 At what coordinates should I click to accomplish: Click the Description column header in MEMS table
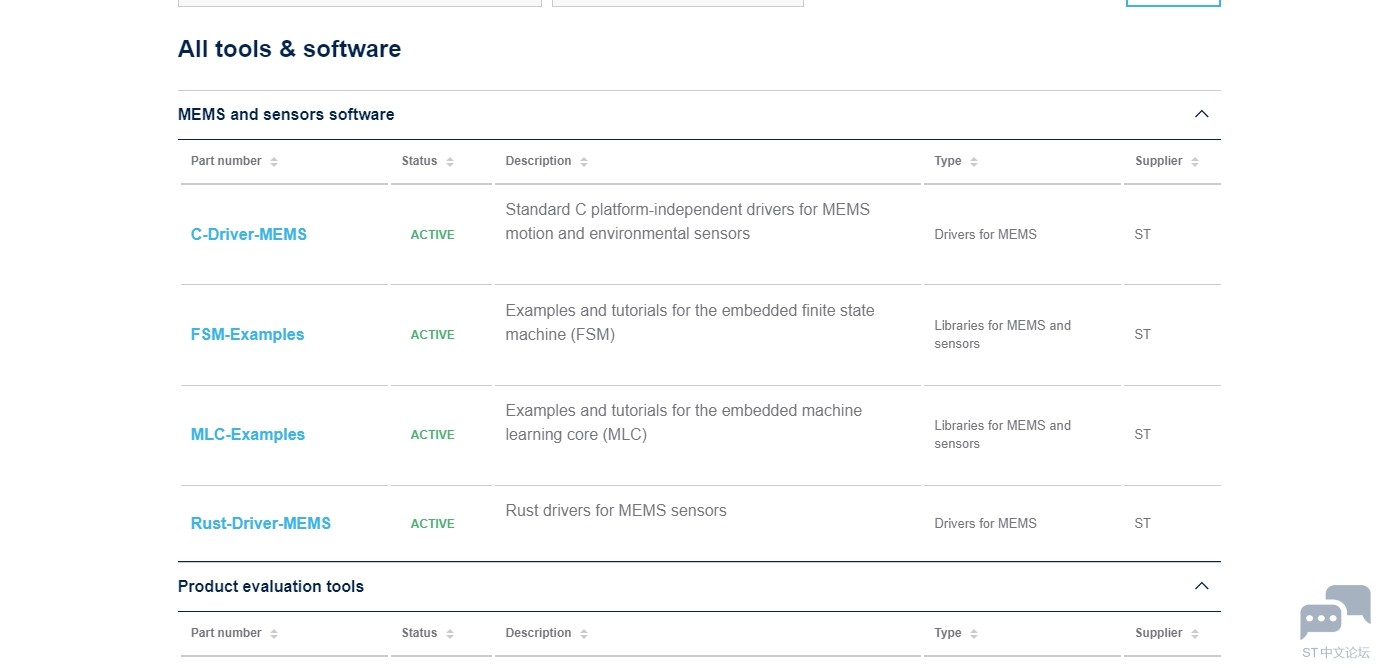point(538,161)
